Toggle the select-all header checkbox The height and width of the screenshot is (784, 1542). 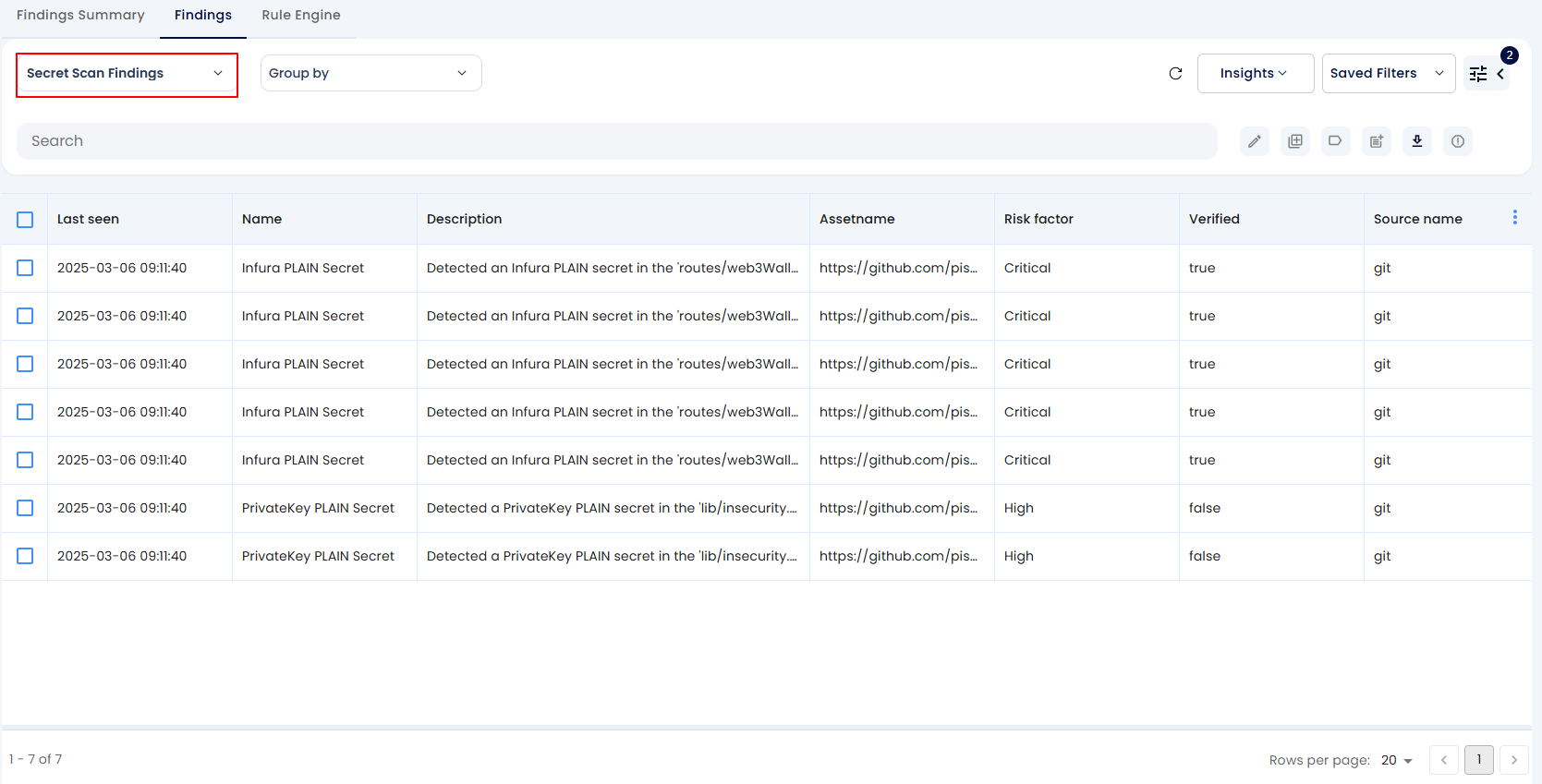click(x=25, y=220)
